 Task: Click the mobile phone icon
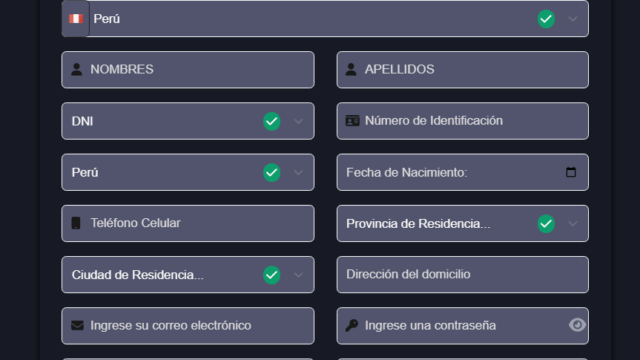point(76,223)
